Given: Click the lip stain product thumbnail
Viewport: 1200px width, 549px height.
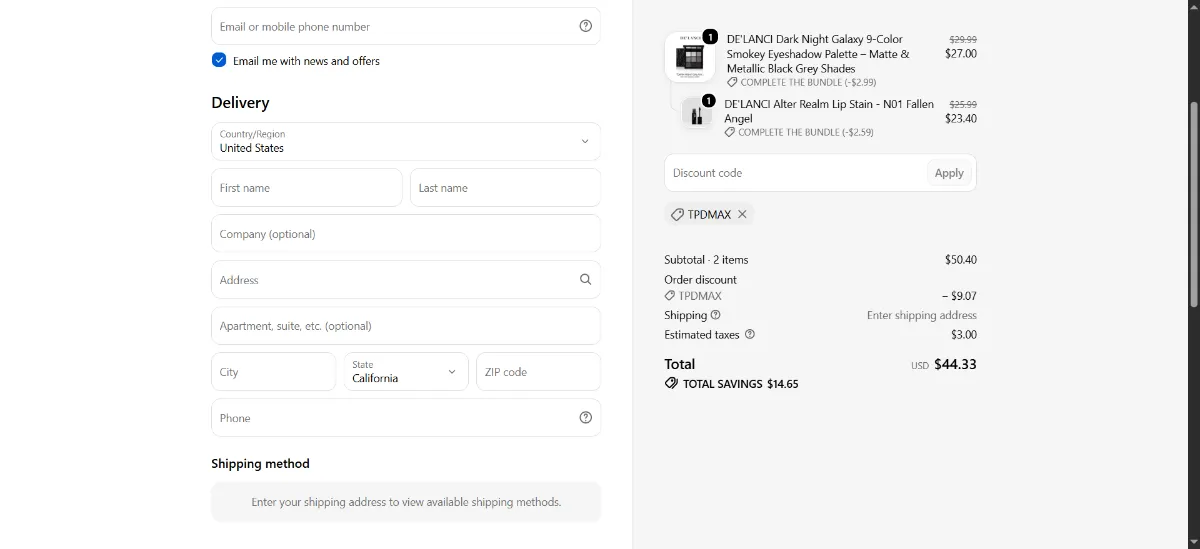Looking at the screenshot, I should (x=696, y=112).
